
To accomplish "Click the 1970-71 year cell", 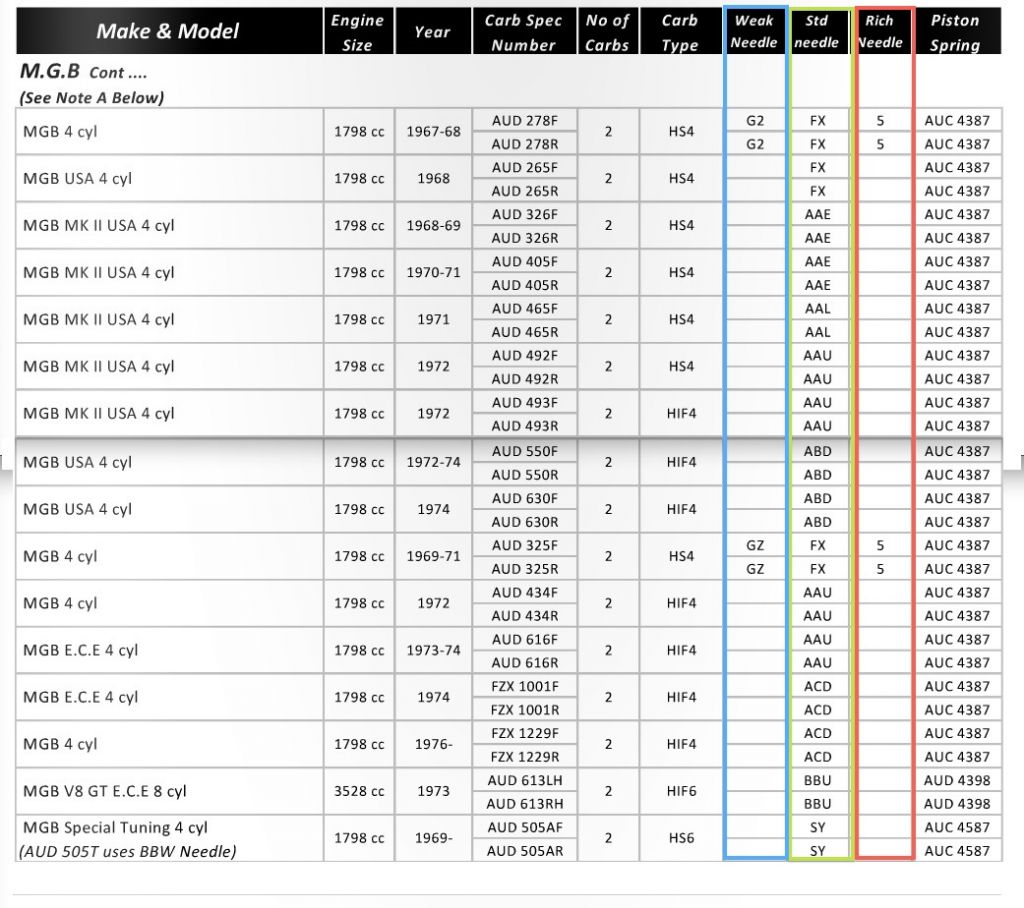I will click(x=433, y=272).
